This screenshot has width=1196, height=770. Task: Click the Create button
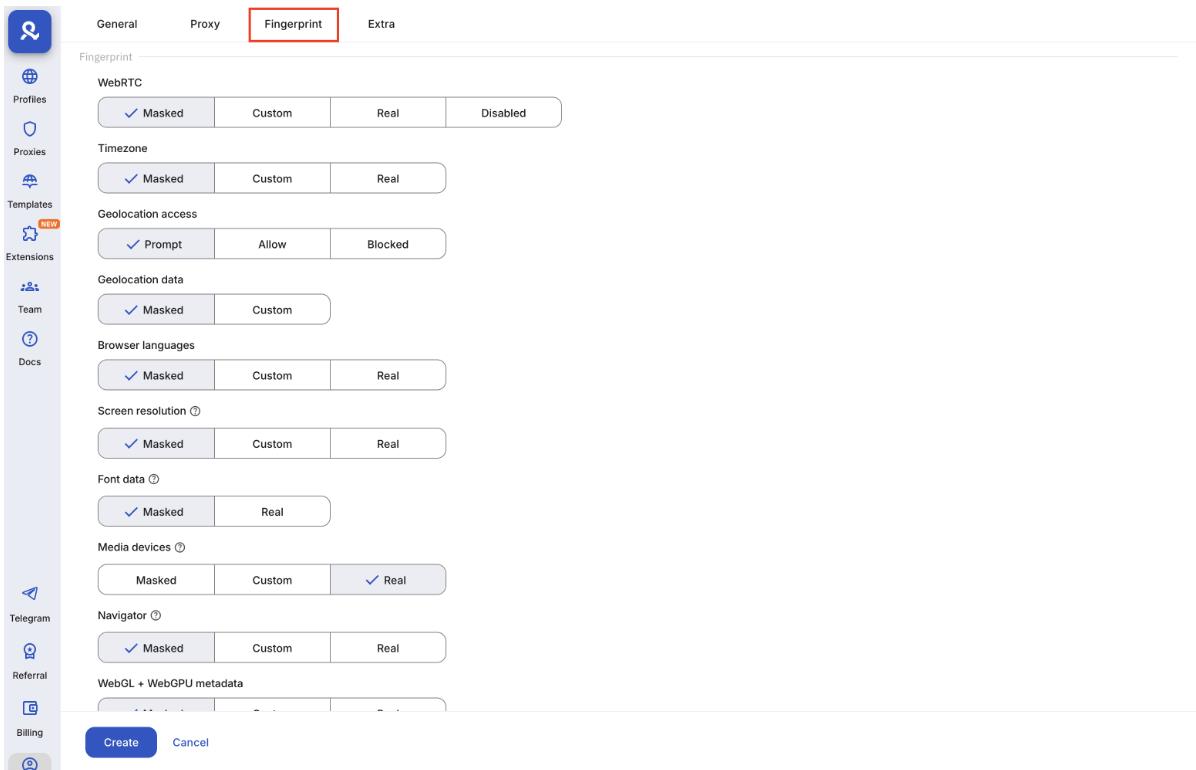click(121, 742)
